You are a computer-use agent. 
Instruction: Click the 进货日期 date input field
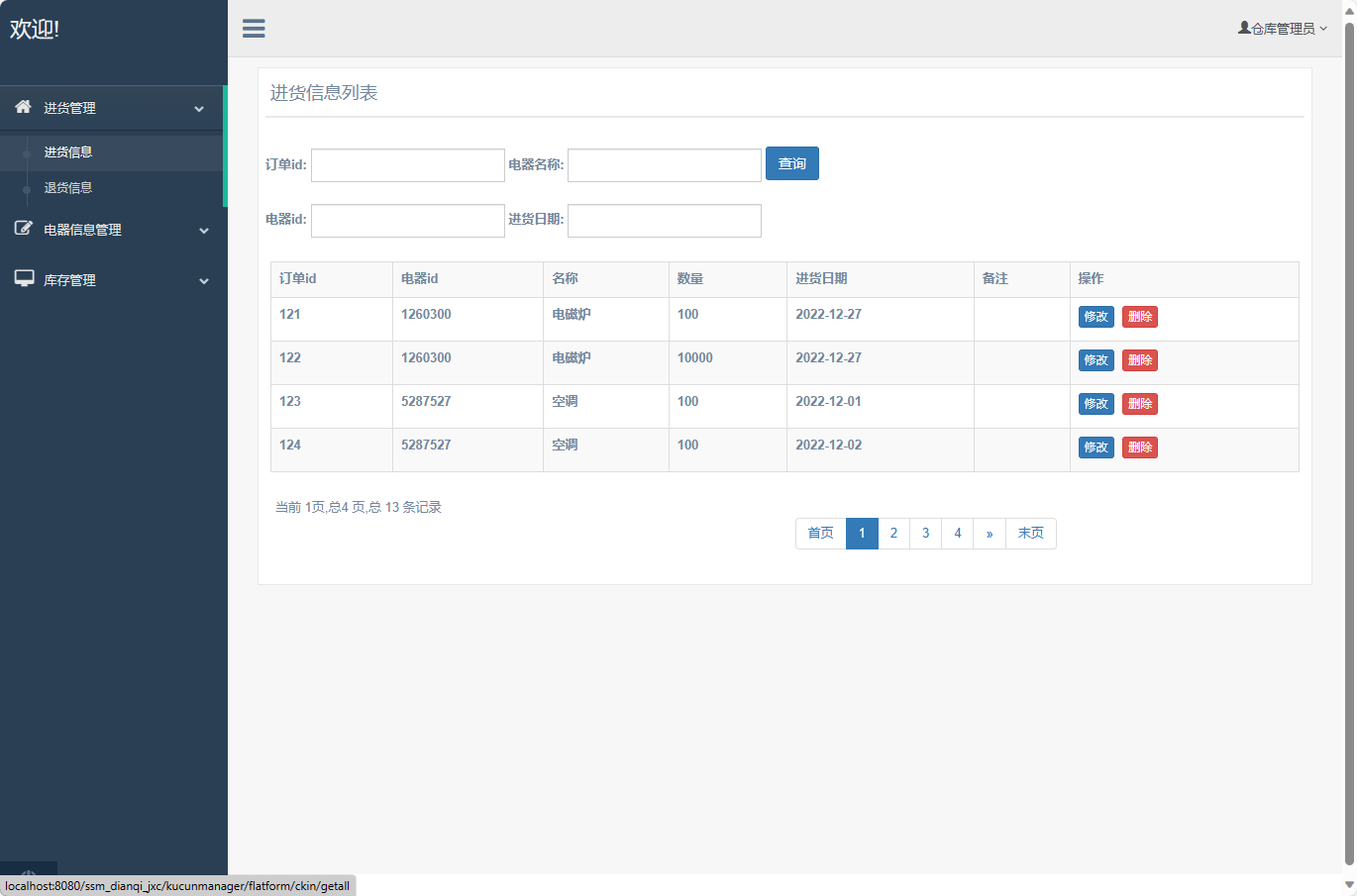(x=664, y=221)
